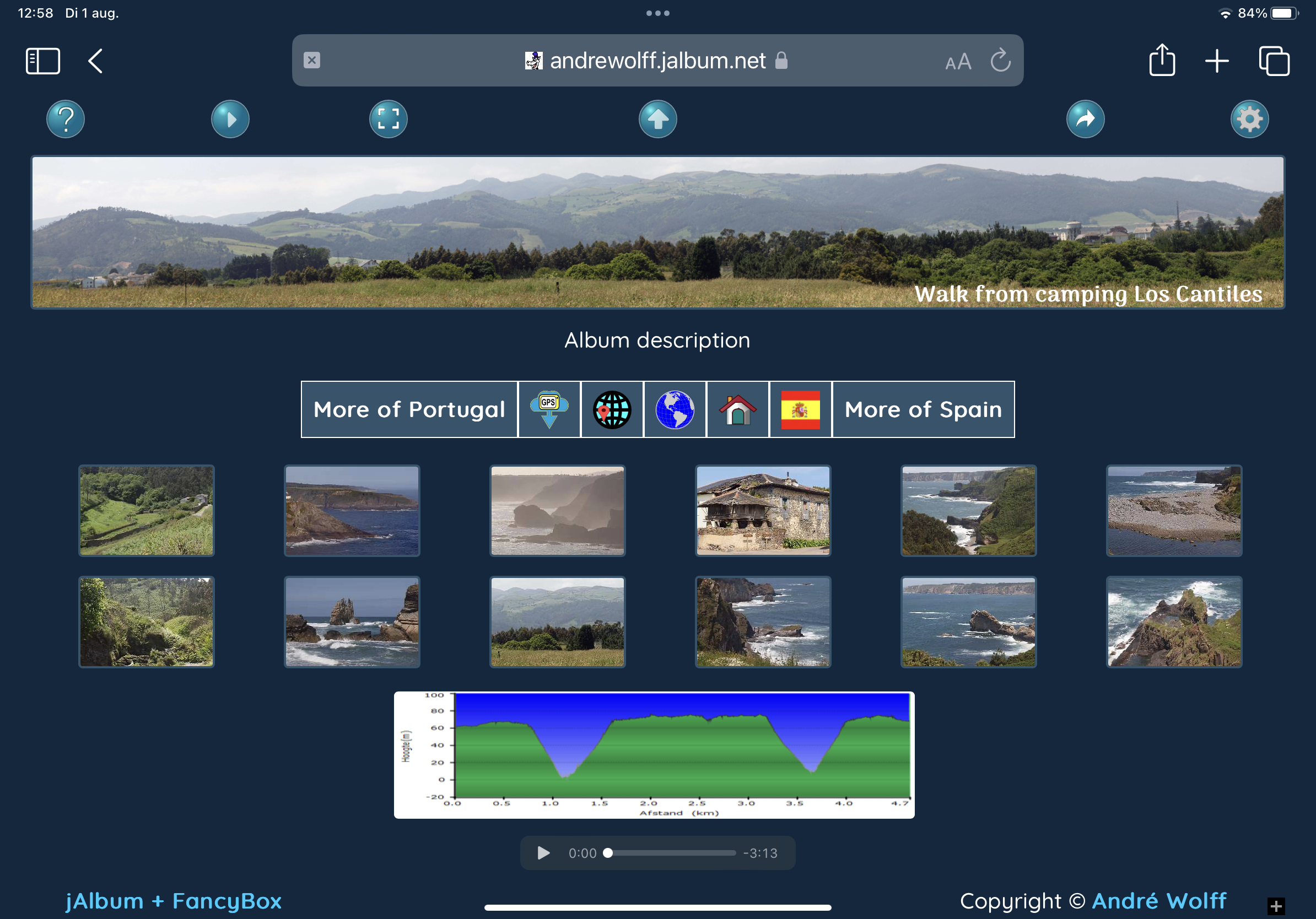Screen dimensions: 1316x919
Task: Click the help question mark icon
Action: 66,119
